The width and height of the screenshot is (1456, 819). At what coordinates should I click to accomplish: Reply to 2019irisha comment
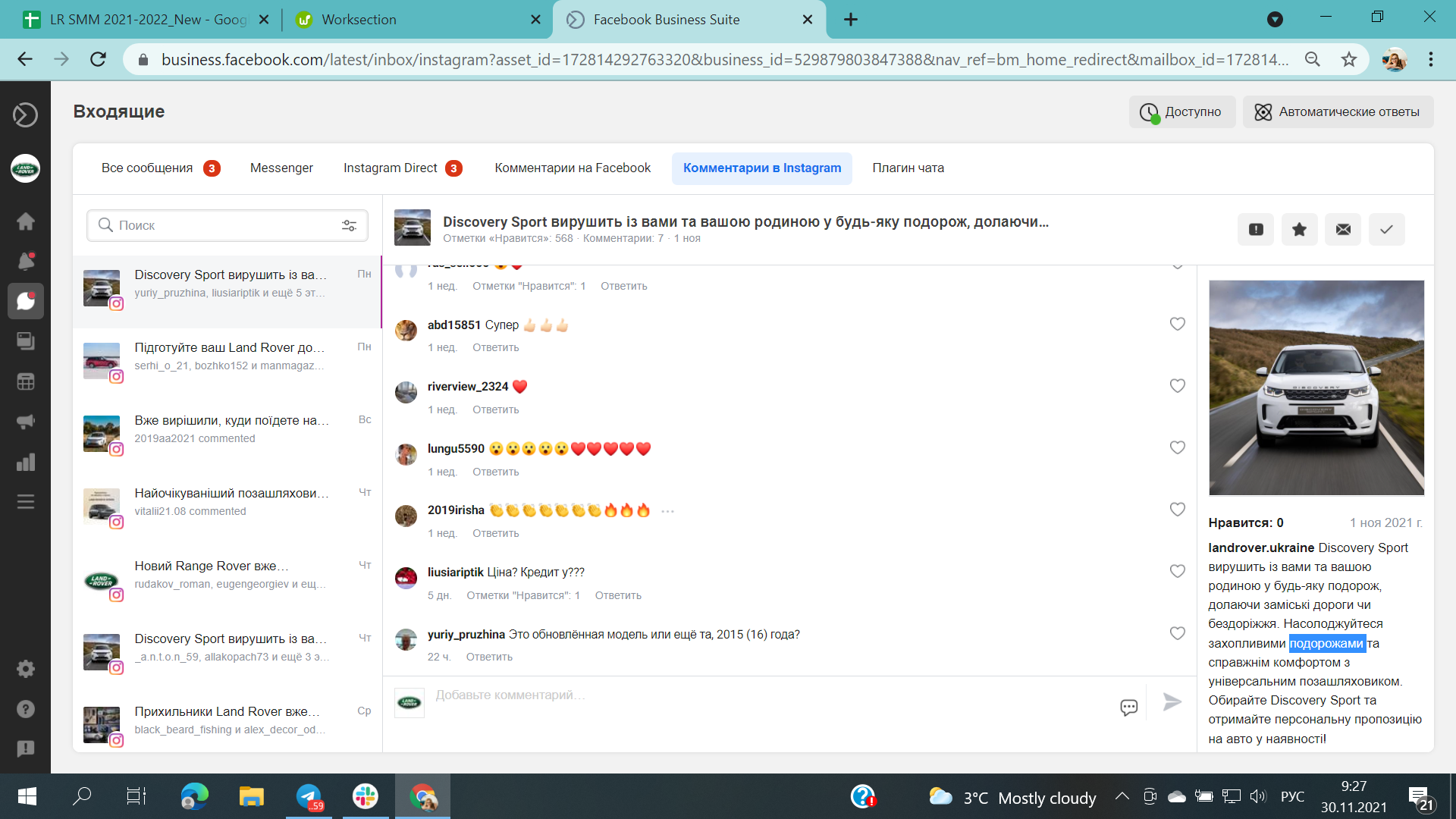496,533
